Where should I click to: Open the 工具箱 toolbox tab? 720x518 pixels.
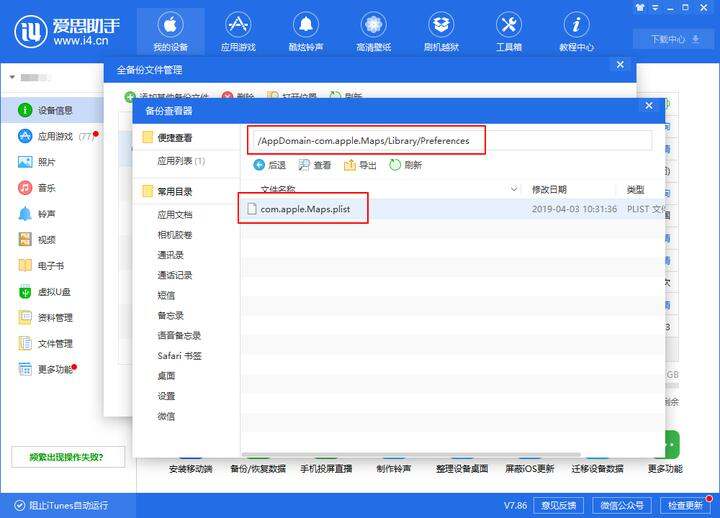click(x=509, y=31)
